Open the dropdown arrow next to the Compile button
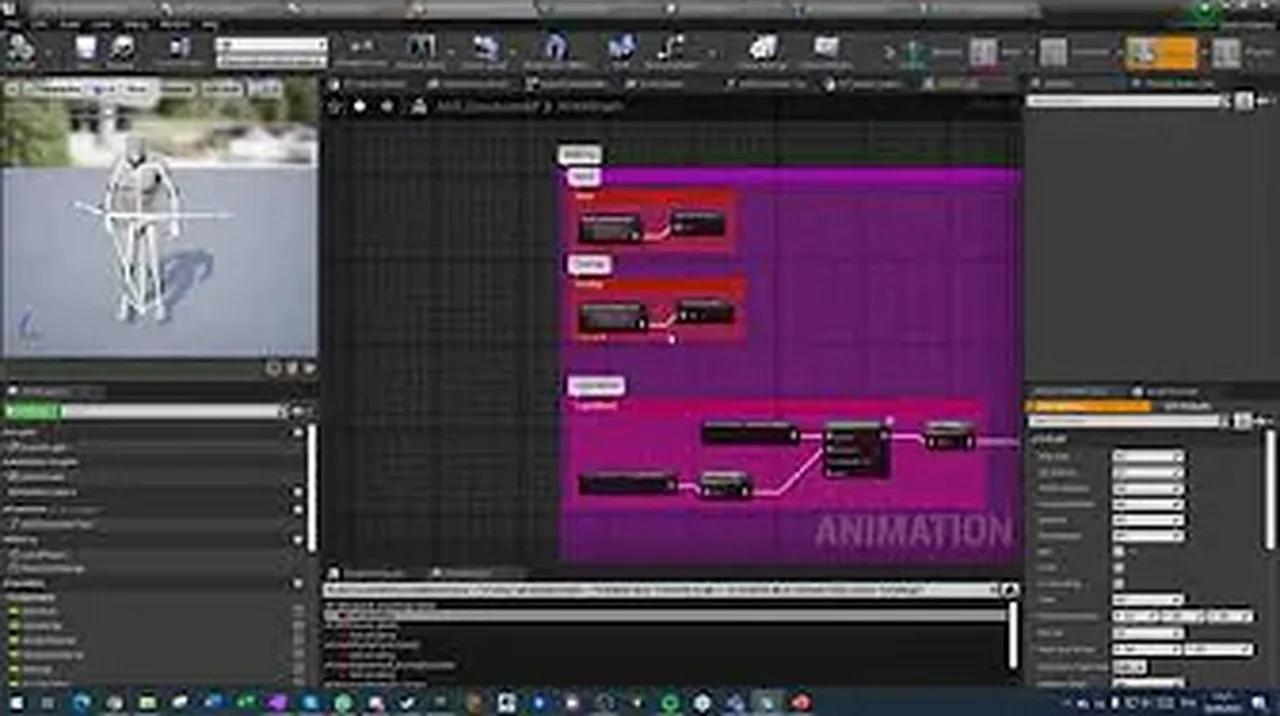The height and width of the screenshot is (716, 1280). click(x=48, y=52)
